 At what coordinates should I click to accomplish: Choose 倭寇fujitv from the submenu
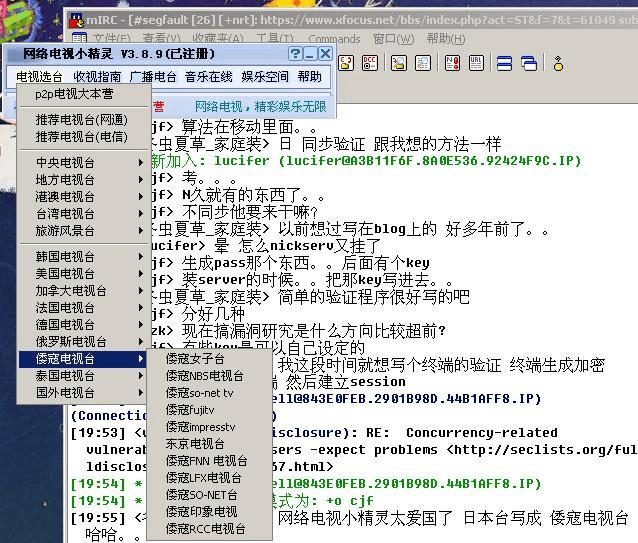210,410
